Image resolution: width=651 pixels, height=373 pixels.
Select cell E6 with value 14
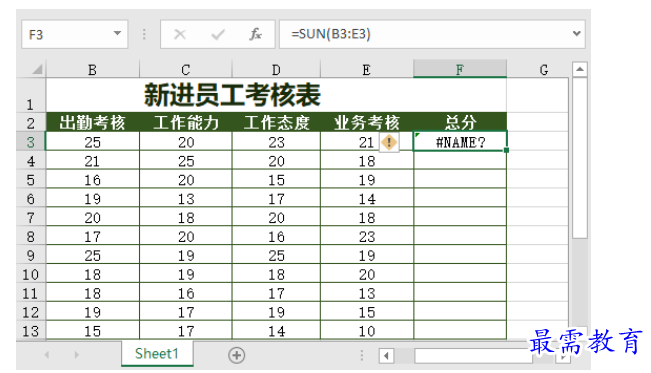pyautogui.click(x=367, y=198)
